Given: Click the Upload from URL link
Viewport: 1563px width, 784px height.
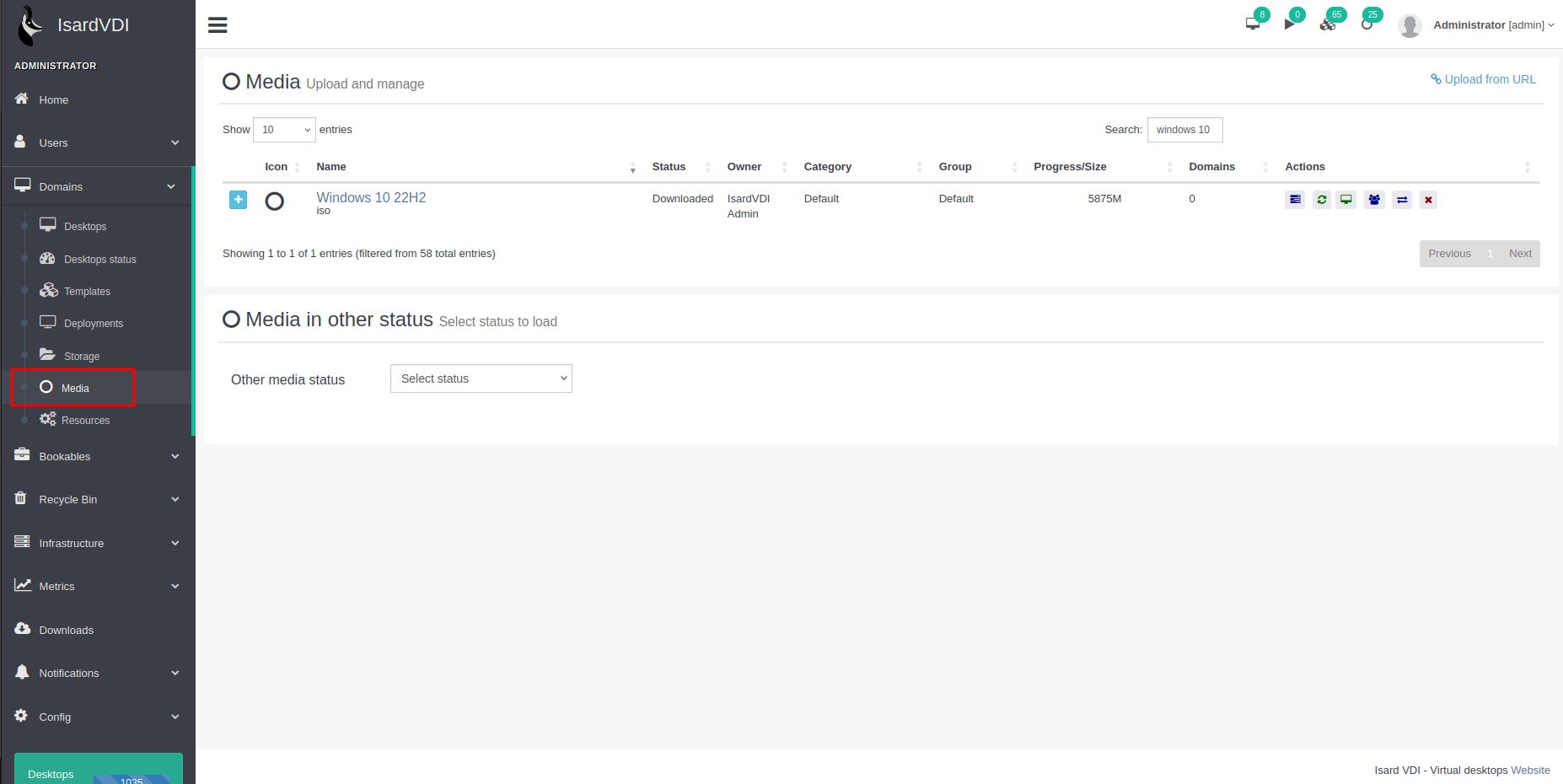Looking at the screenshot, I should point(1483,79).
